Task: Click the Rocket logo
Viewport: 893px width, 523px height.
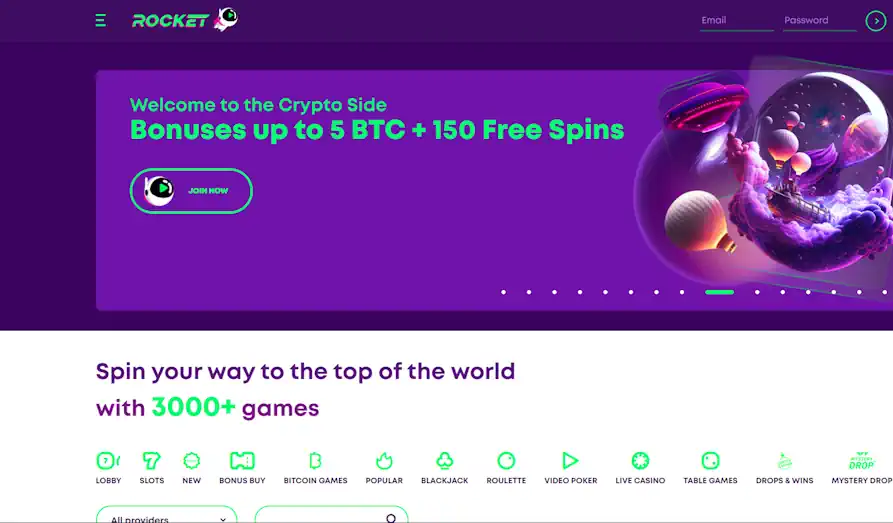Action: pos(185,20)
